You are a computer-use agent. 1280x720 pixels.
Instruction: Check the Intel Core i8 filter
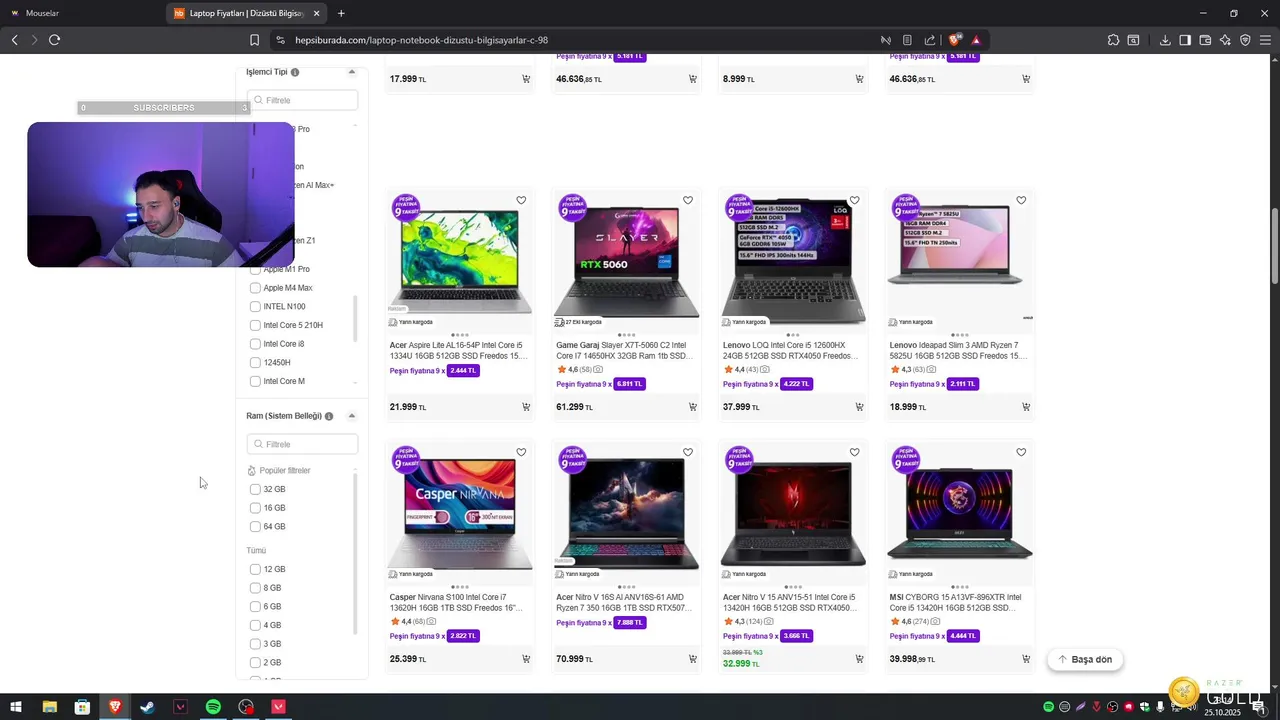(255, 344)
